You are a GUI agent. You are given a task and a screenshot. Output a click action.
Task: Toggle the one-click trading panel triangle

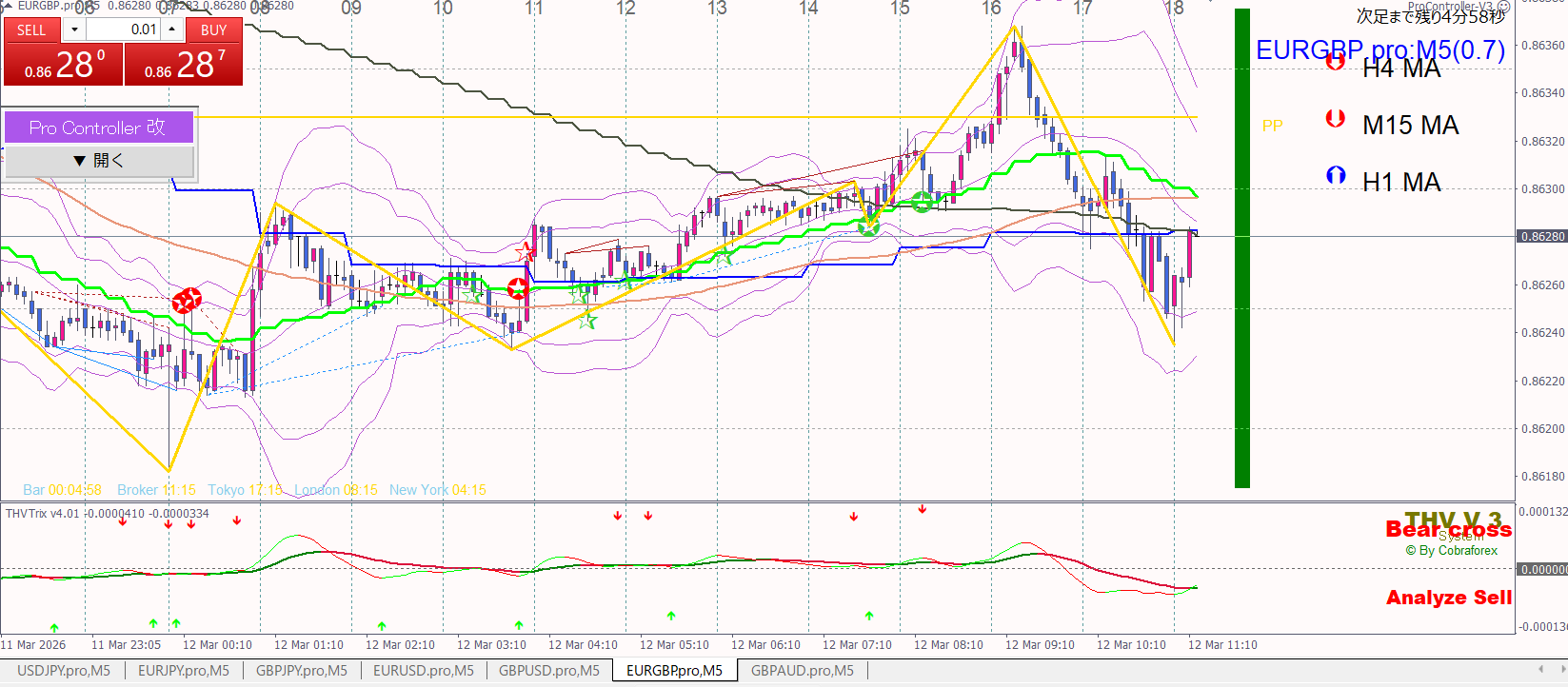pos(8,6)
